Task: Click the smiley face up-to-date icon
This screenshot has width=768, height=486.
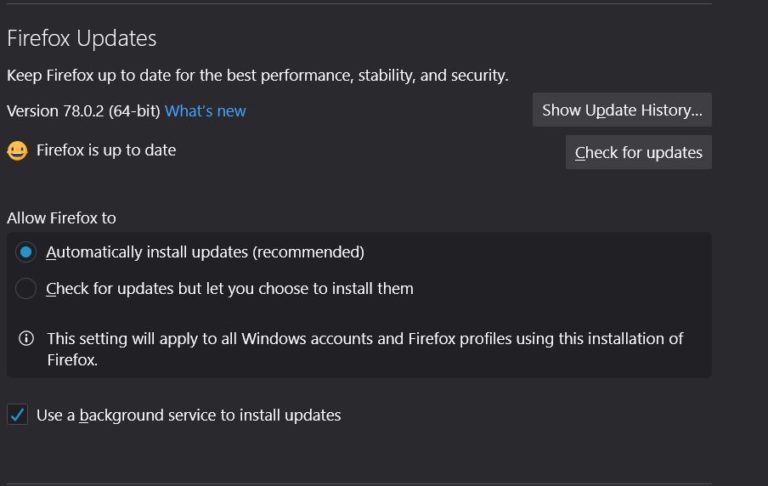Action: [x=17, y=151]
